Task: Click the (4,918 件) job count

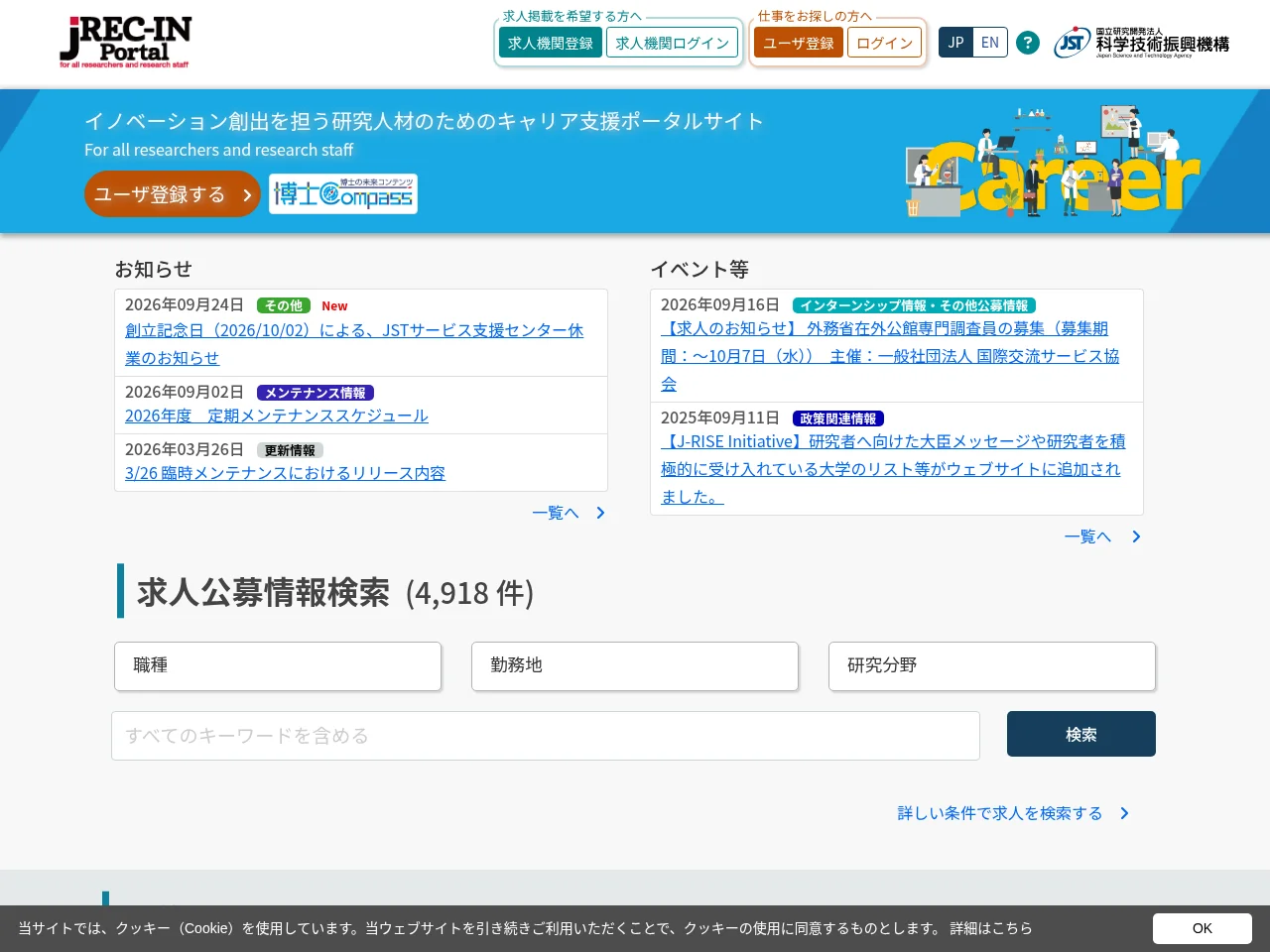Action: [x=469, y=593]
